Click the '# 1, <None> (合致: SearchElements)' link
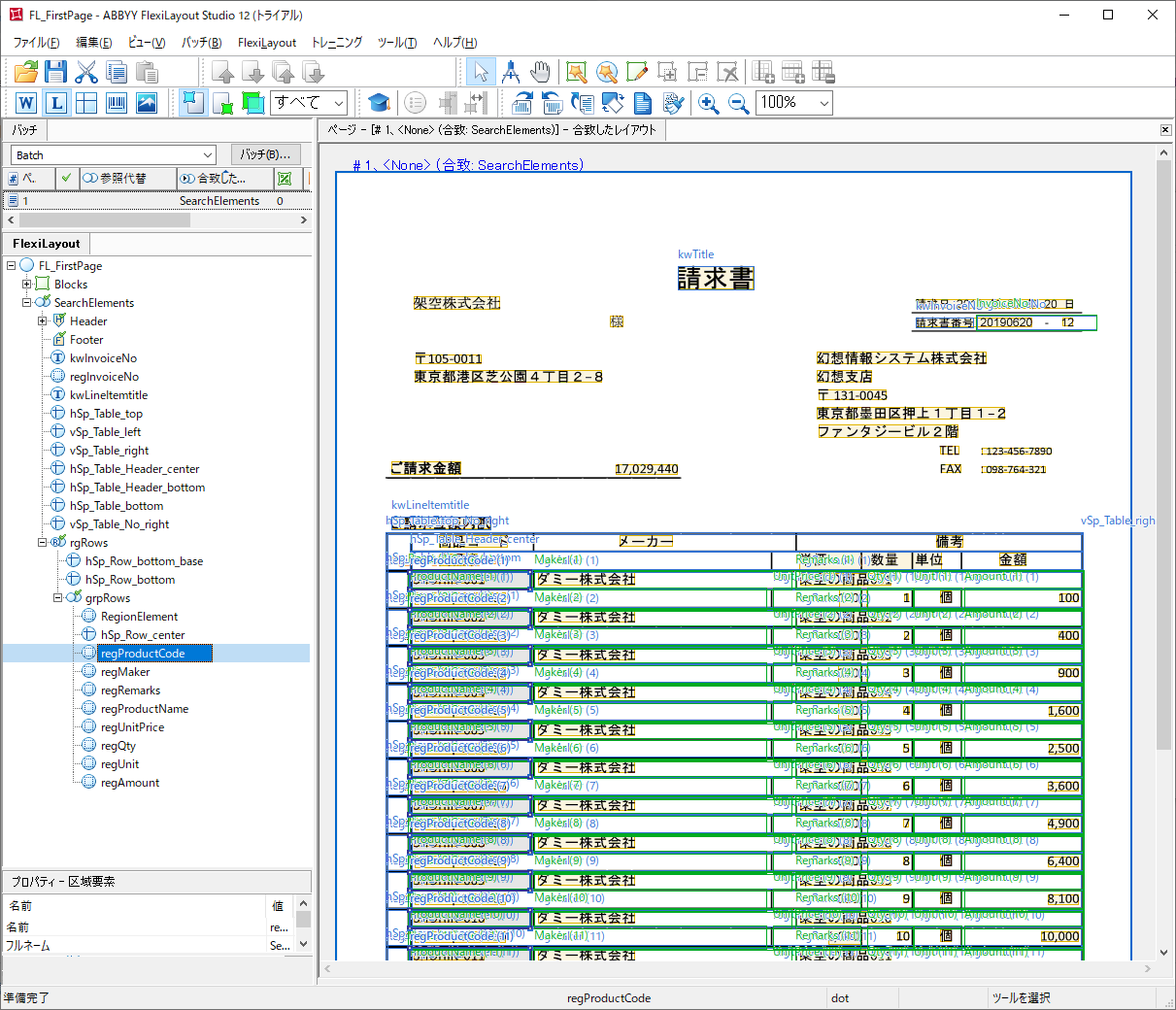The image size is (1176, 1010). (468, 165)
